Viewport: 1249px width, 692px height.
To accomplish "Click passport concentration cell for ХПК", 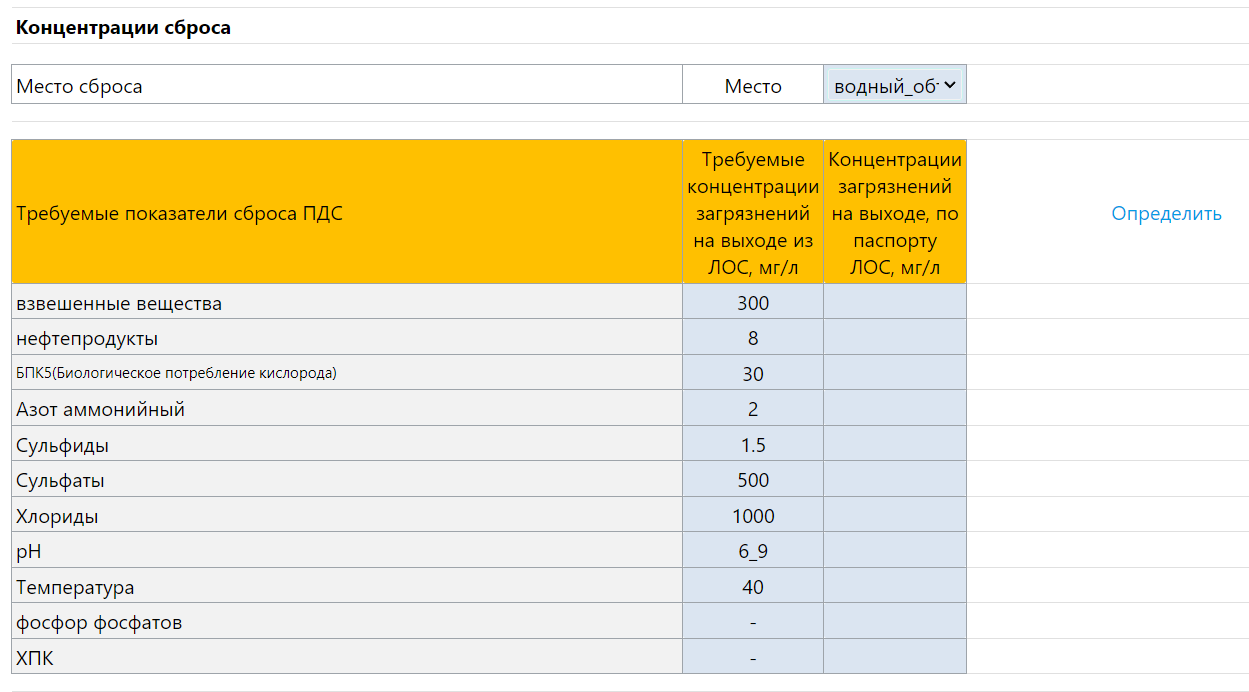I will tap(895, 658).
